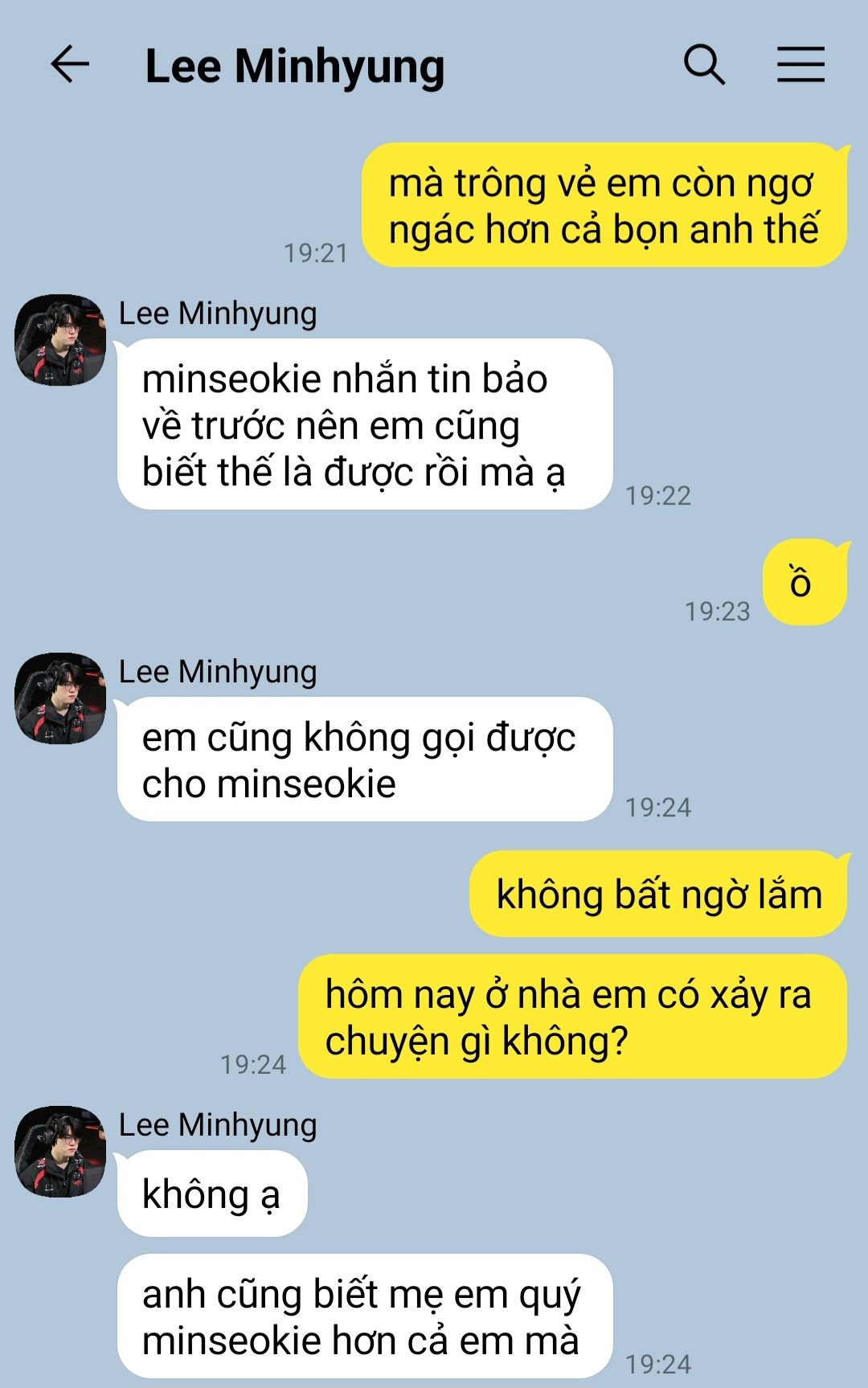Open the avatar beside the 'không ạ' message

[x=60, y=1152]
